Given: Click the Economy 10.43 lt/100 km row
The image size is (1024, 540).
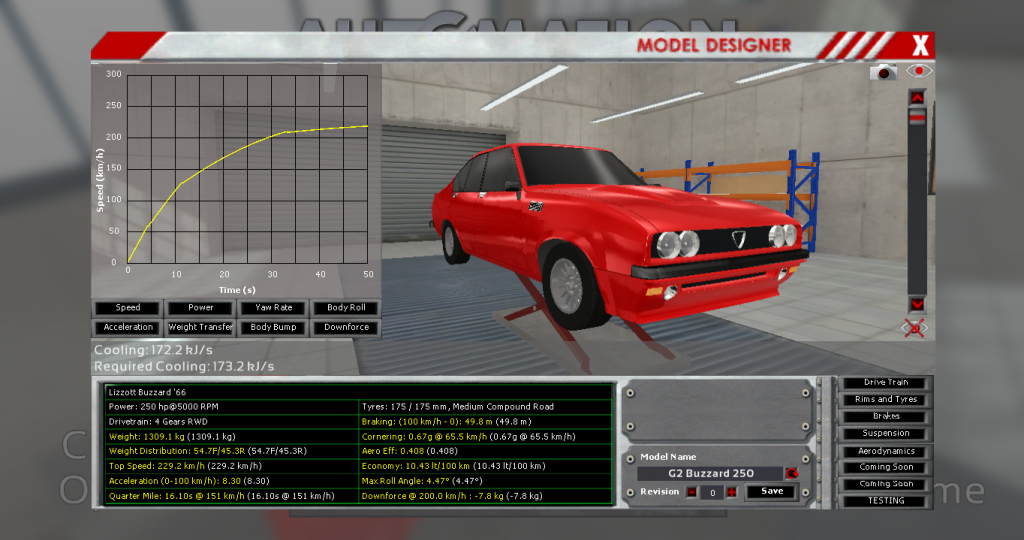Looking at the screenshot, I should [x=486, y=466].
